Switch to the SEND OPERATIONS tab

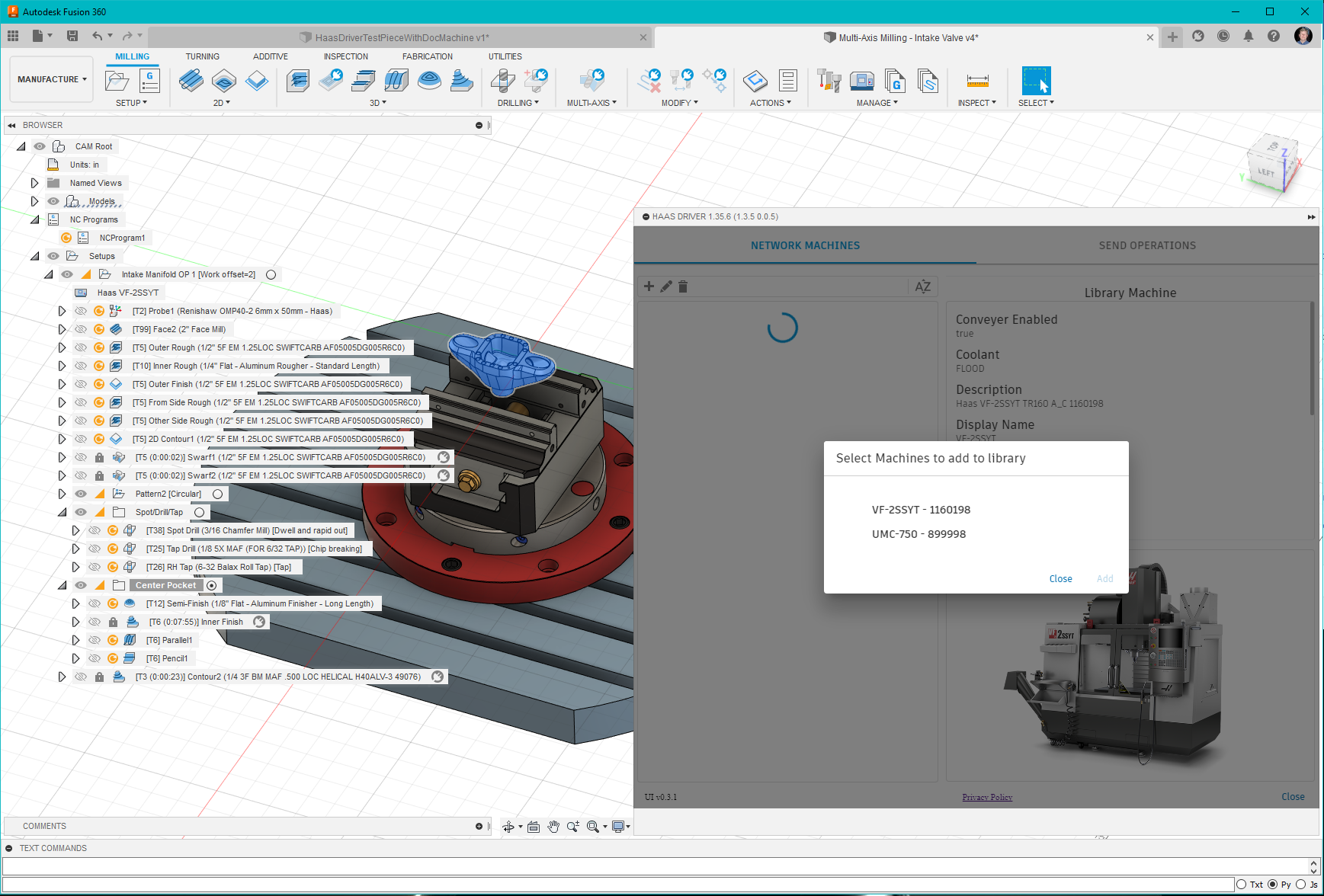pyautogui.click(x=1146, y=245)
